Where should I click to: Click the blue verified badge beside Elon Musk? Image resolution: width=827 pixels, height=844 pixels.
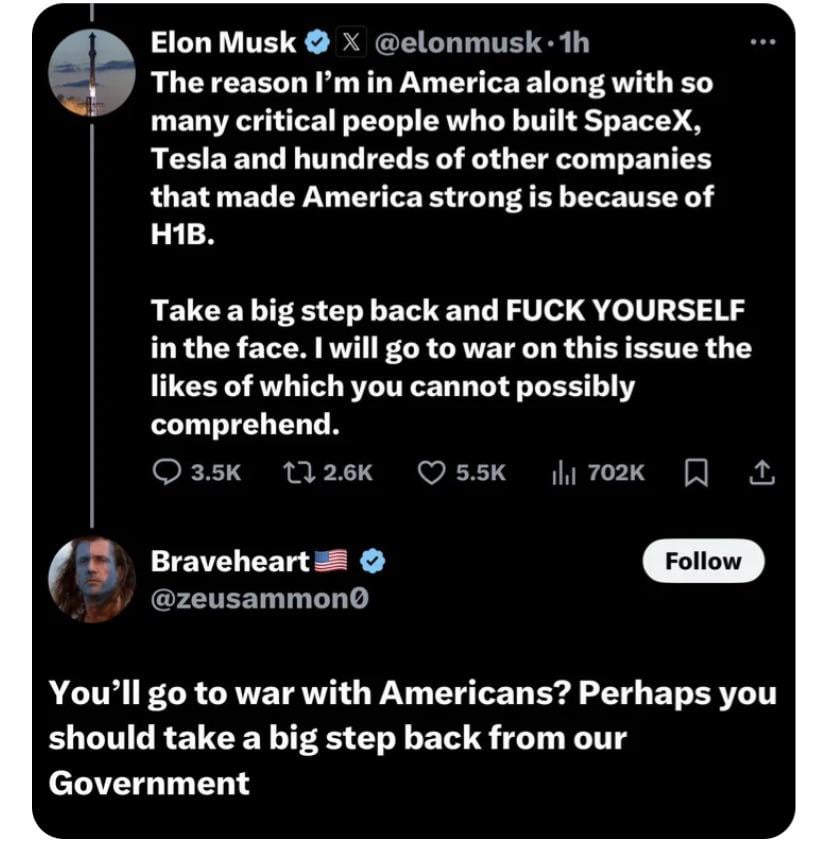[317, 43]
